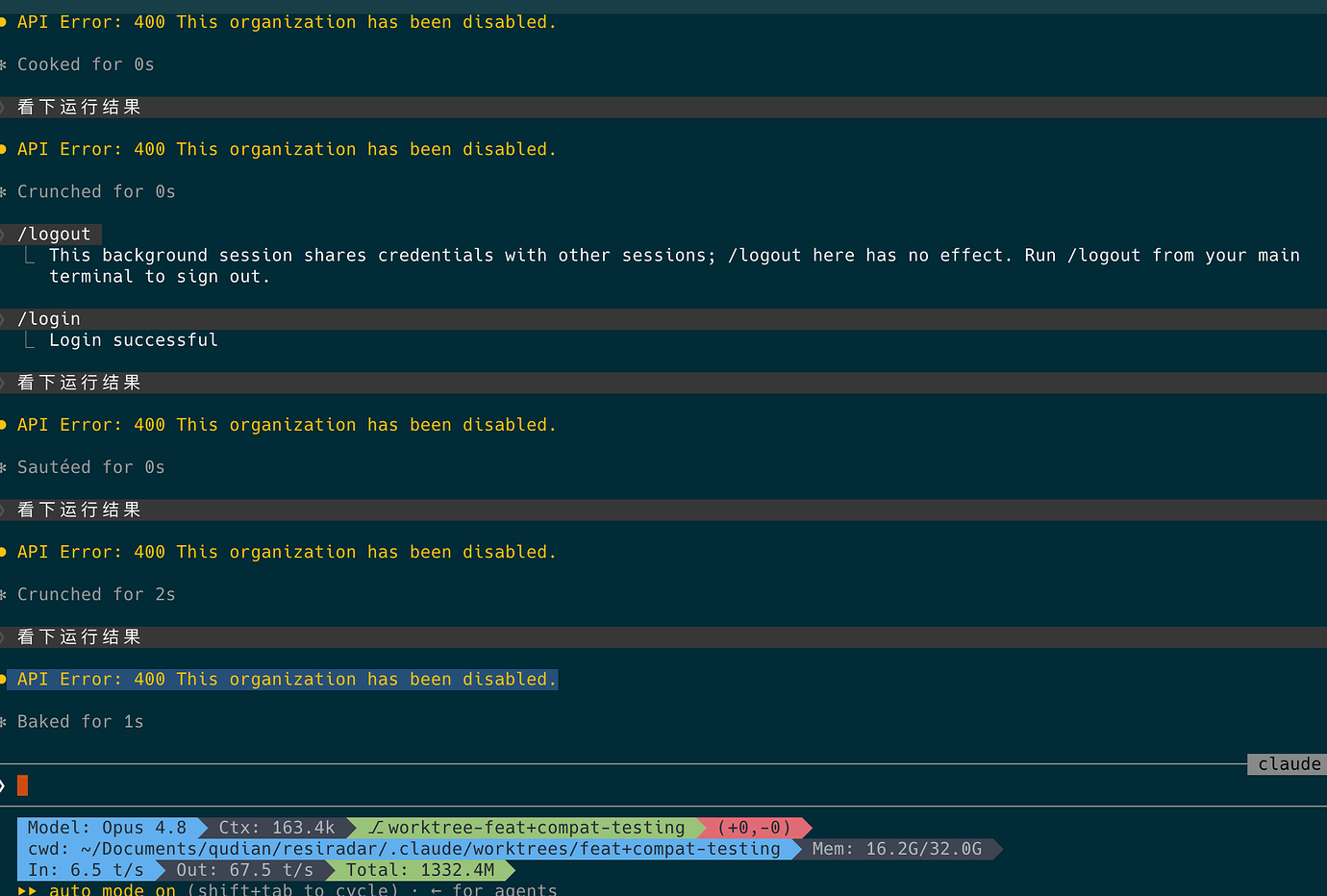Click the 'claude' label at the divider's end
The width and height of the screenshot is (1327, 896).
tap(1289, 764)
